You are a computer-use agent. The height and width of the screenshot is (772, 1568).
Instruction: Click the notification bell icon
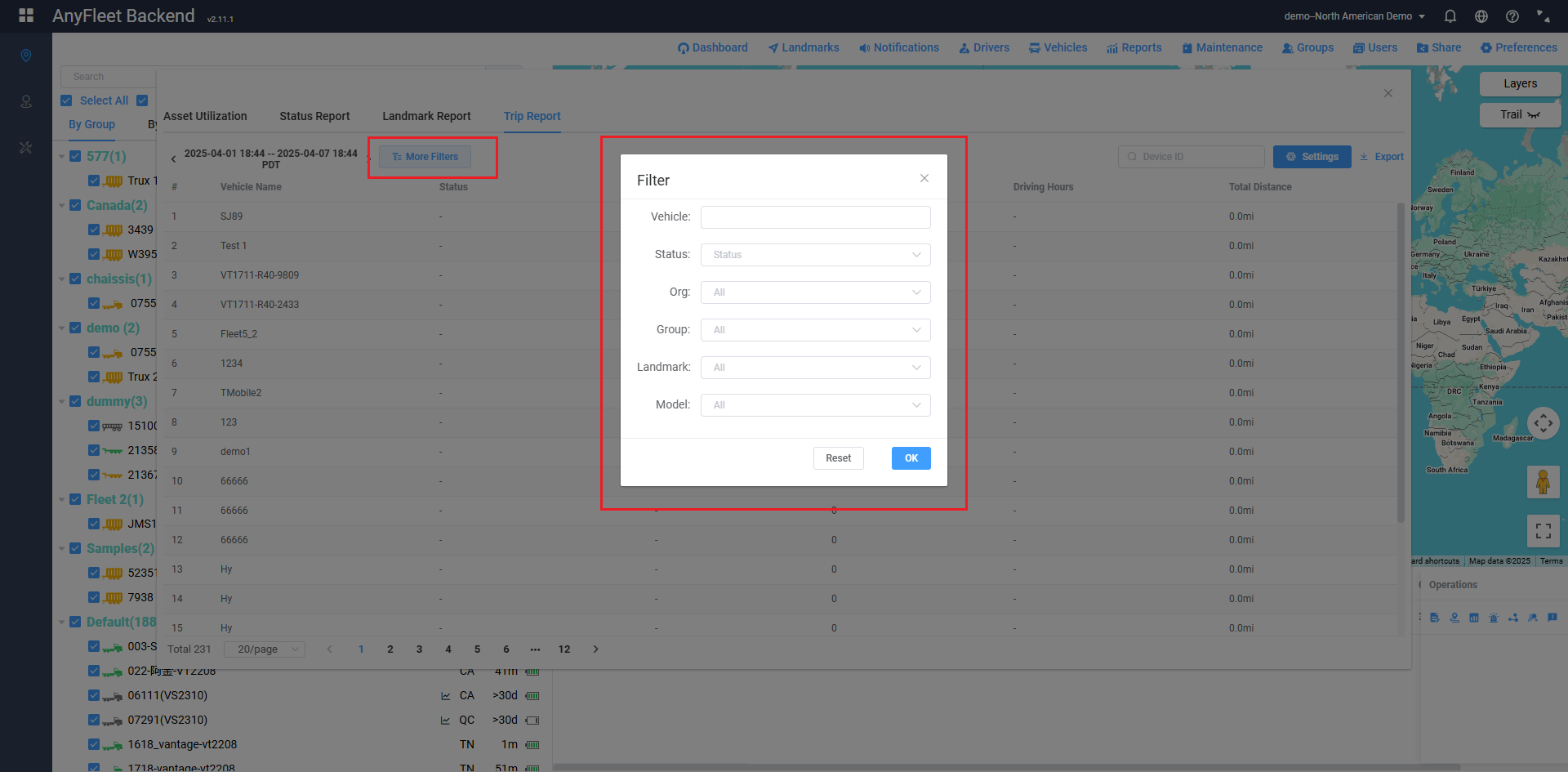[1450, 16]
